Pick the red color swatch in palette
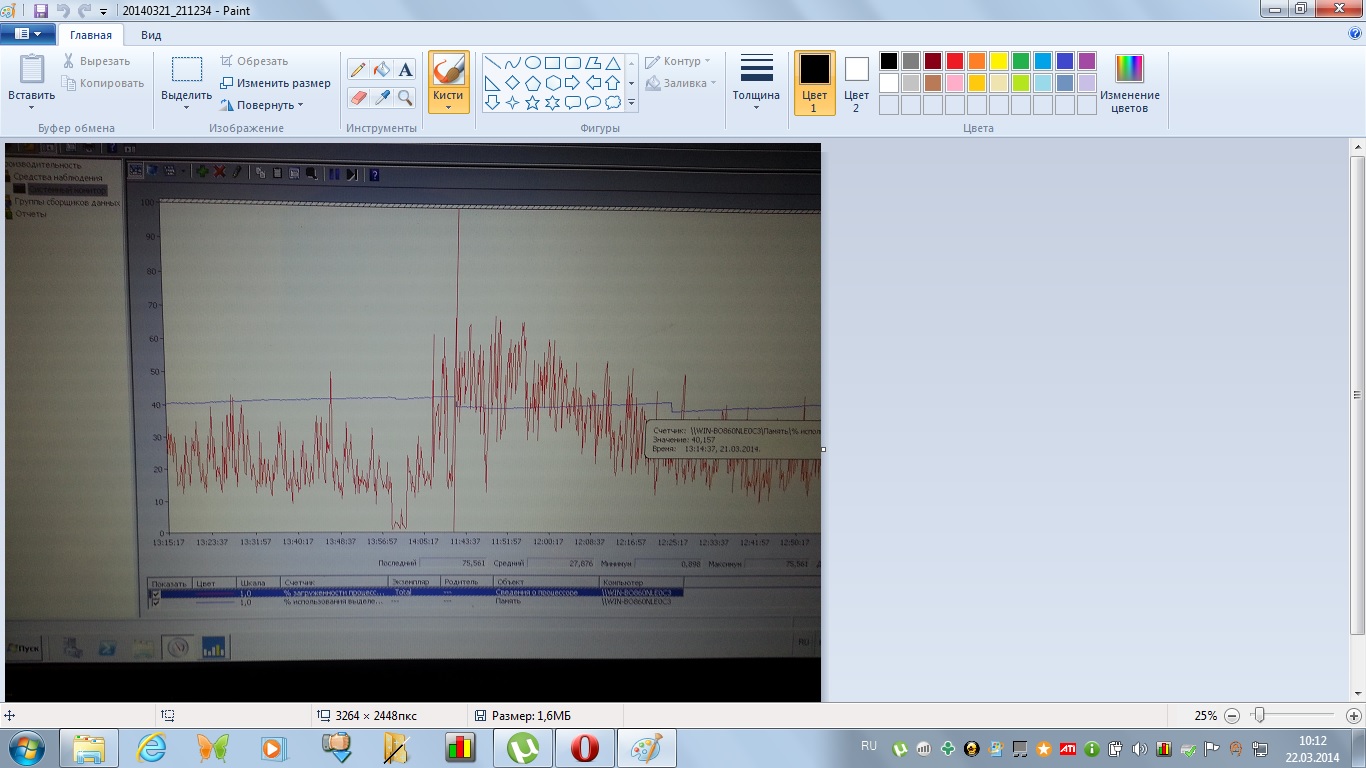 (x=954, y=61)
